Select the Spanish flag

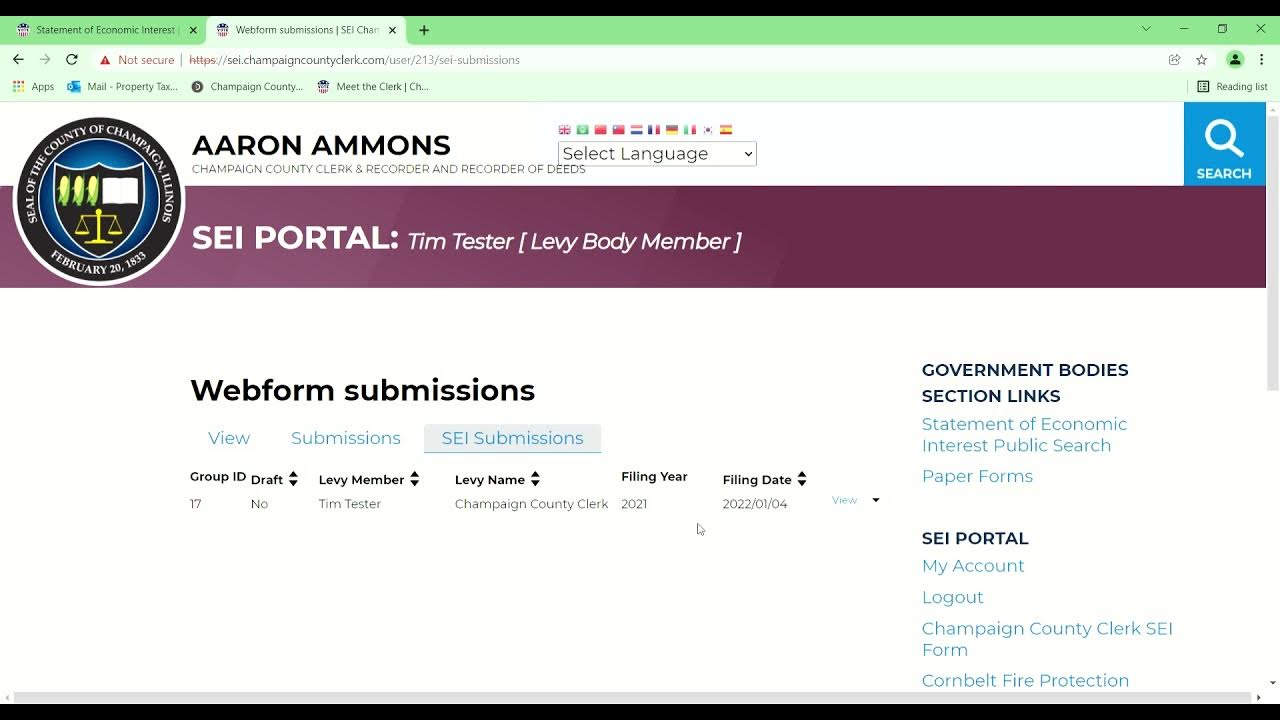tap(726, 130)
